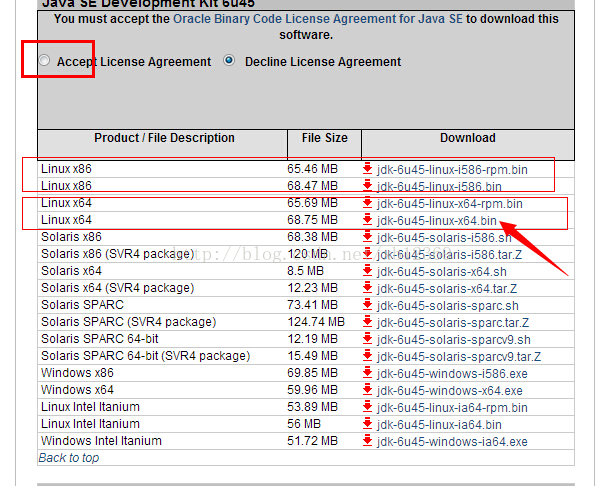Click the Solaris SPARC 64-bit (SVR4 package) cell

(x=146, y=356)
